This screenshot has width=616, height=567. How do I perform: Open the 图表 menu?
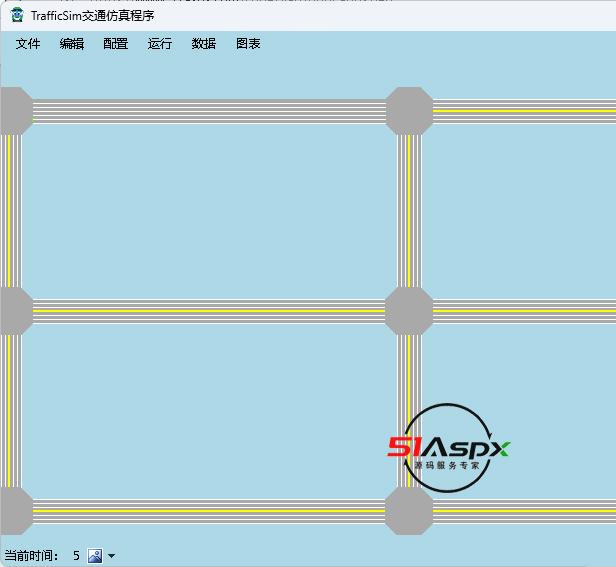click(248, 44)
